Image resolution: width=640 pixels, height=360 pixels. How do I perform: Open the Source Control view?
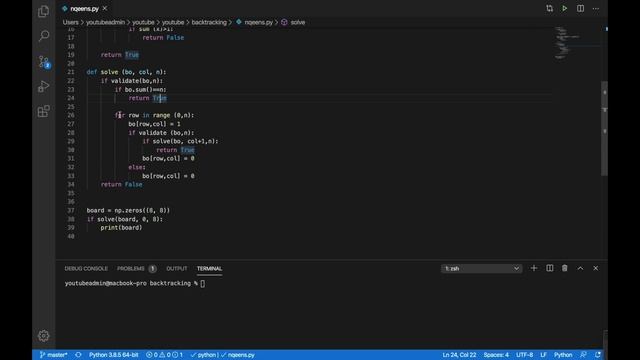pos(44,62)
